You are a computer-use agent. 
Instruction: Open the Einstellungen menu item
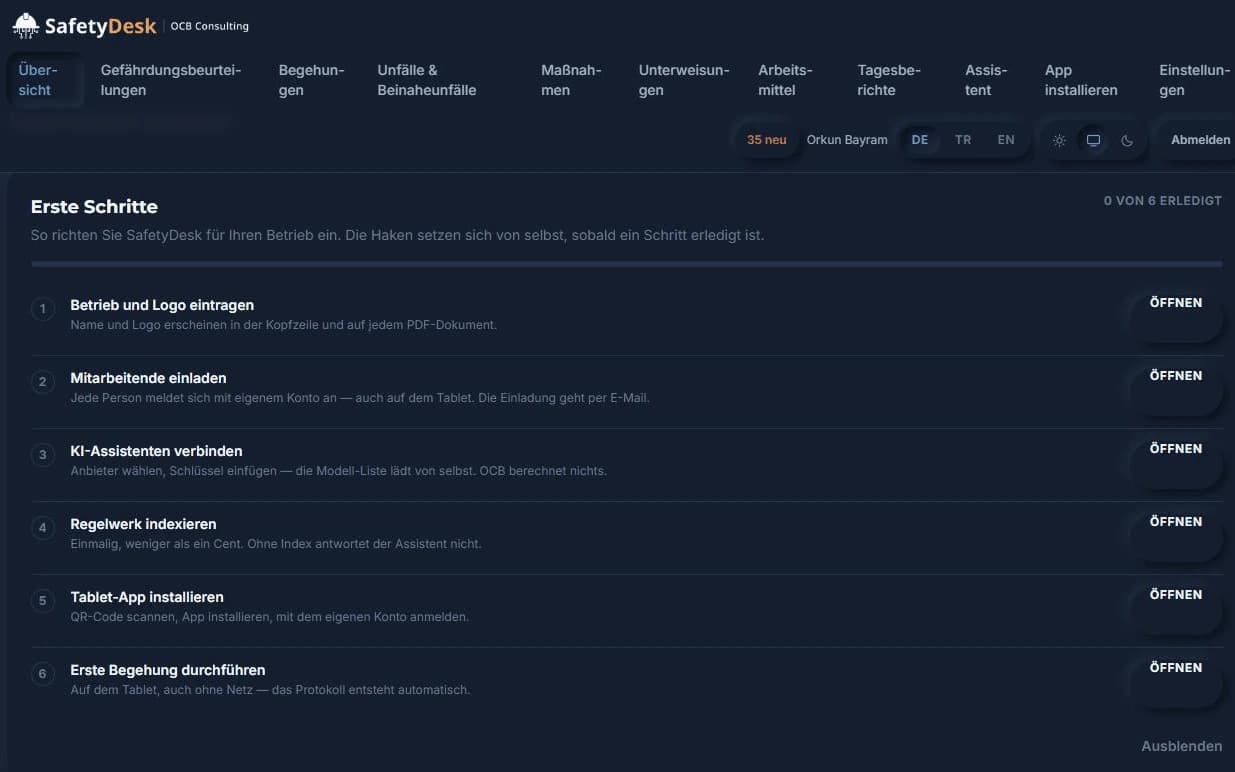tap(1194, 80)
